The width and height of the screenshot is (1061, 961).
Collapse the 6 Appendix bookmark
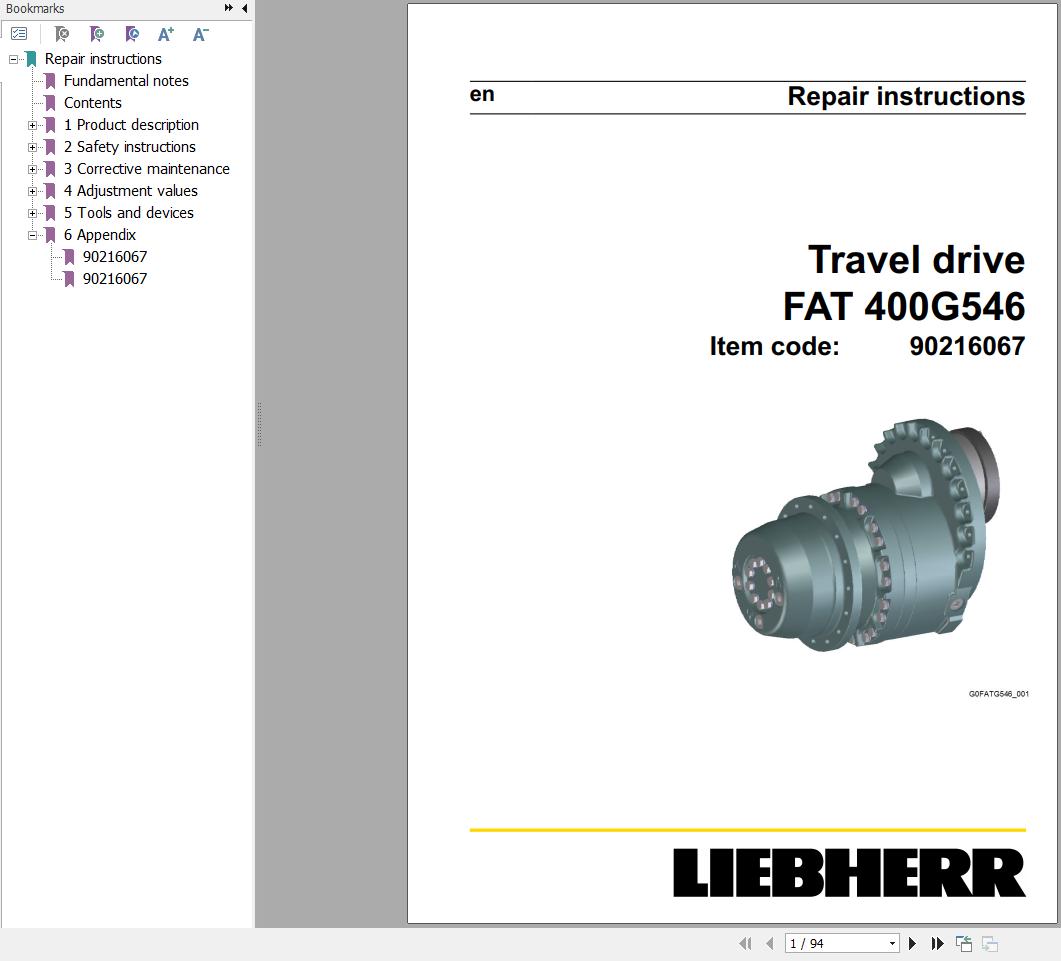[x=32, y=236]
